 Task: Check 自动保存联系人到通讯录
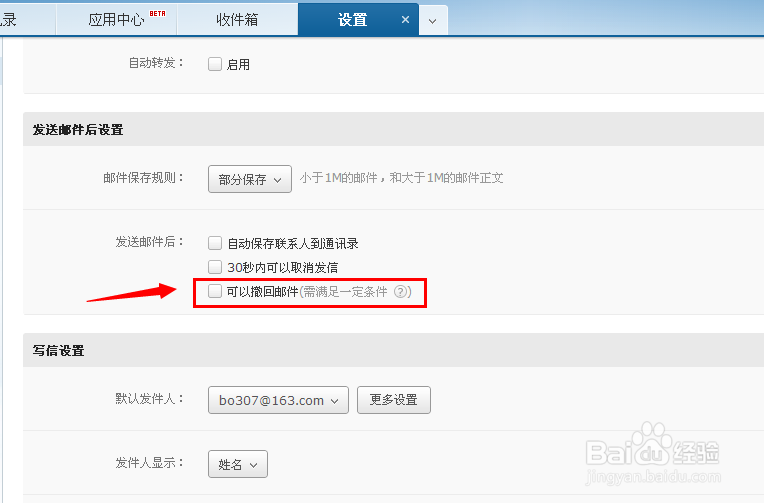pos(215,243)
